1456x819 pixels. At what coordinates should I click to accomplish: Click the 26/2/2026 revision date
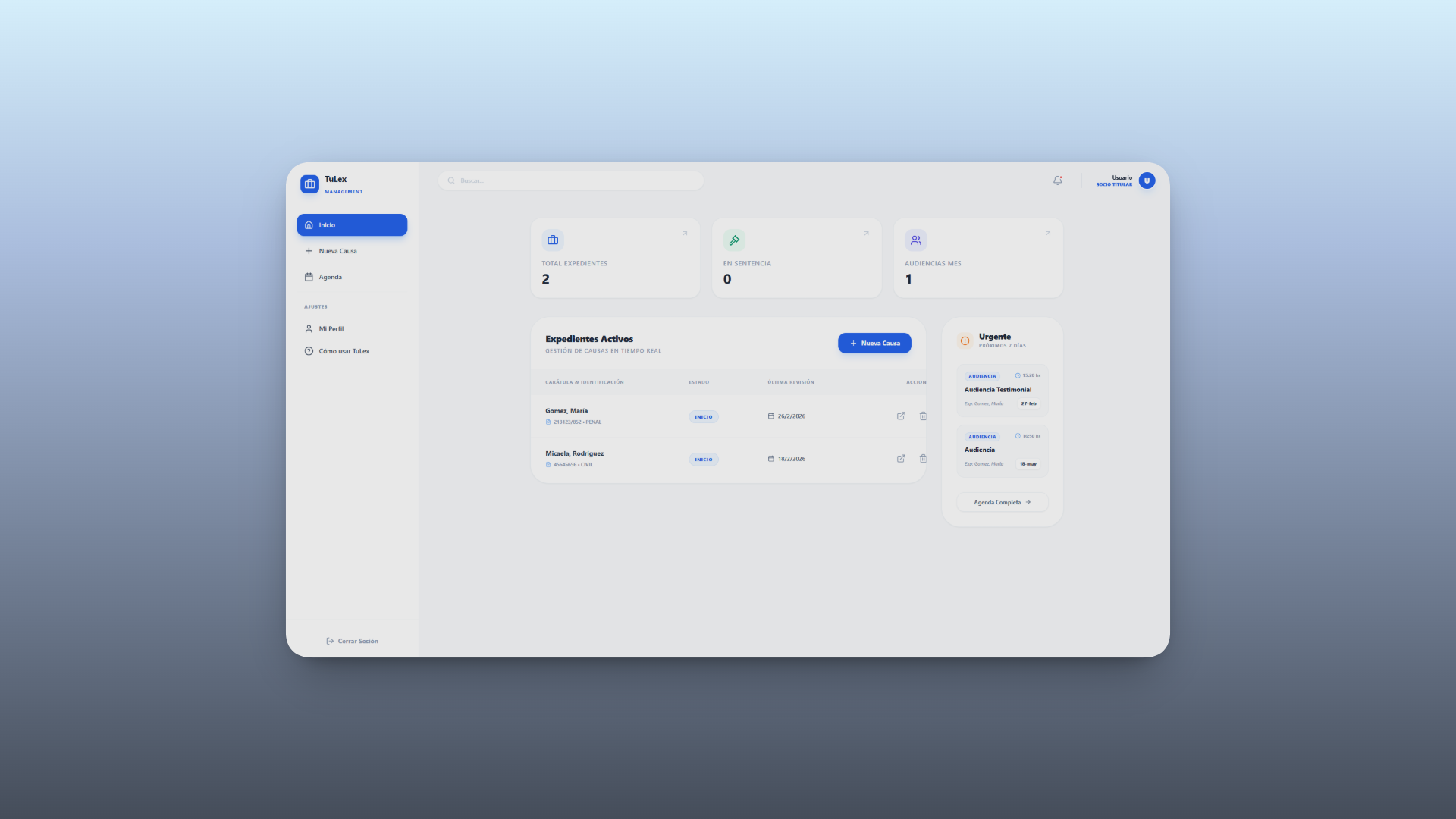[792, 416]
